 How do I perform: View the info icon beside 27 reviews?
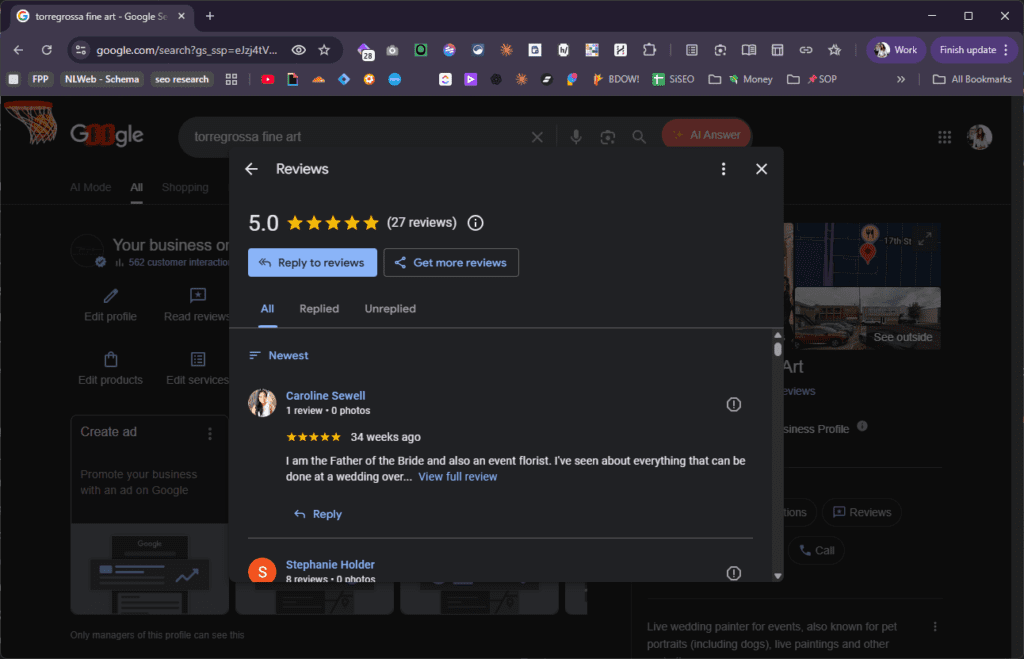475,223
